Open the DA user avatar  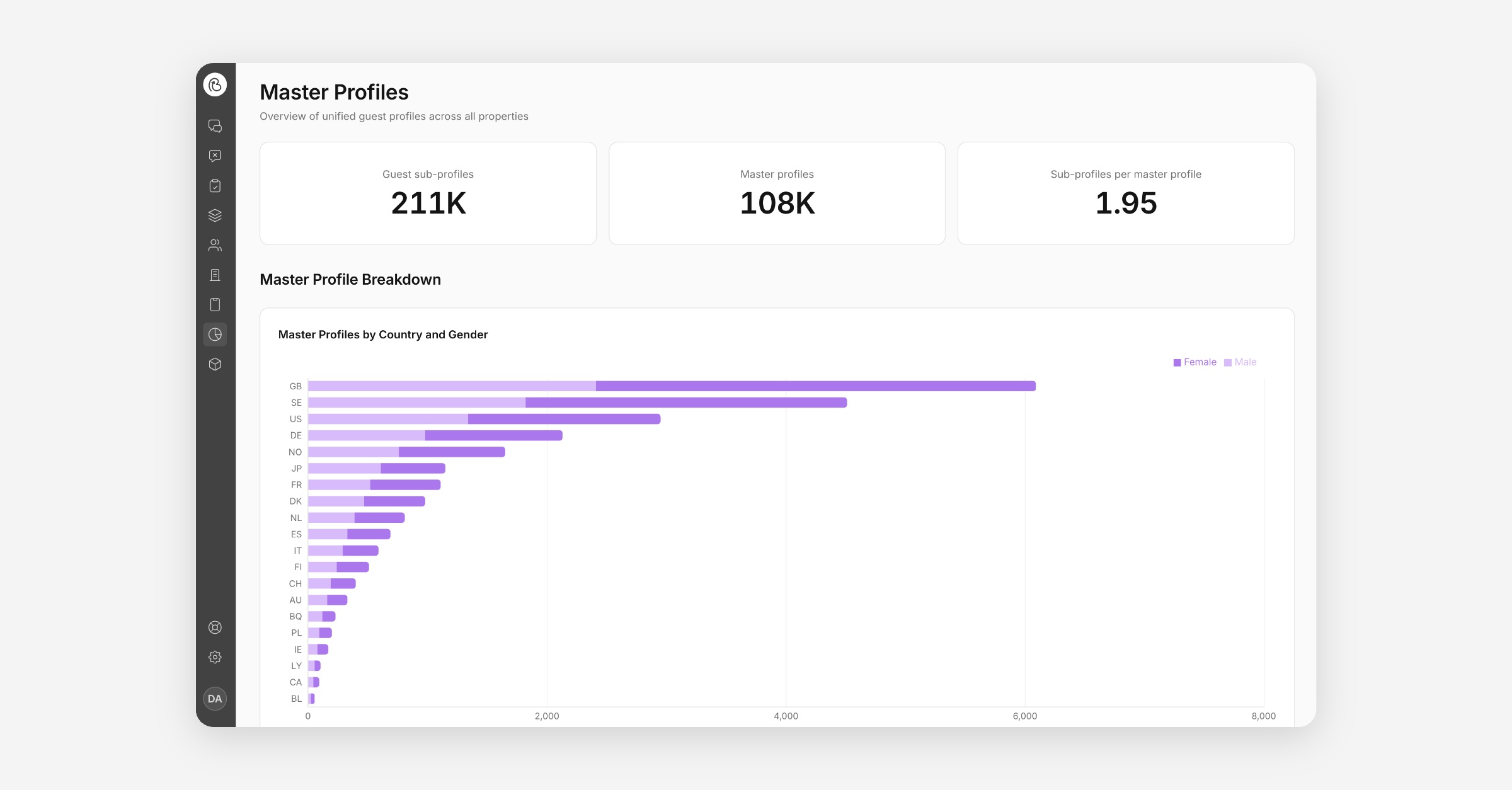(215, 699)
